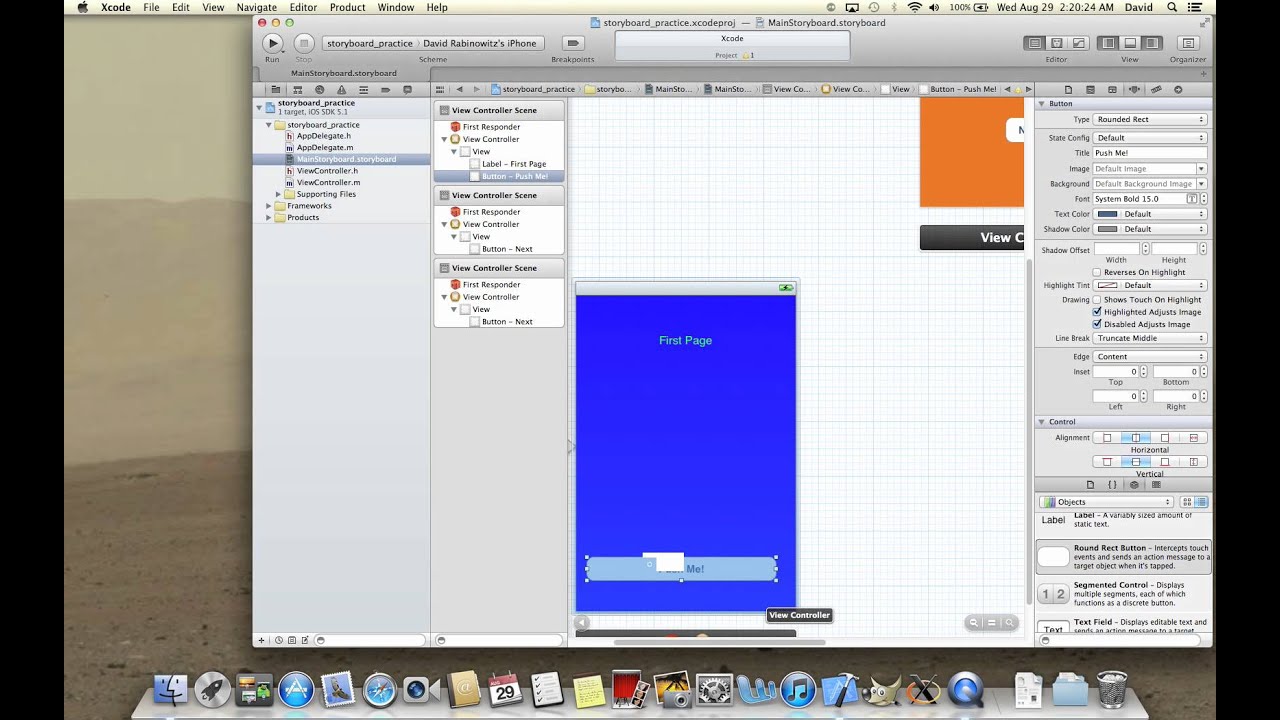1280x720 pixels.
Task: Set vertical alignment to center
Action: point(1136,462)
